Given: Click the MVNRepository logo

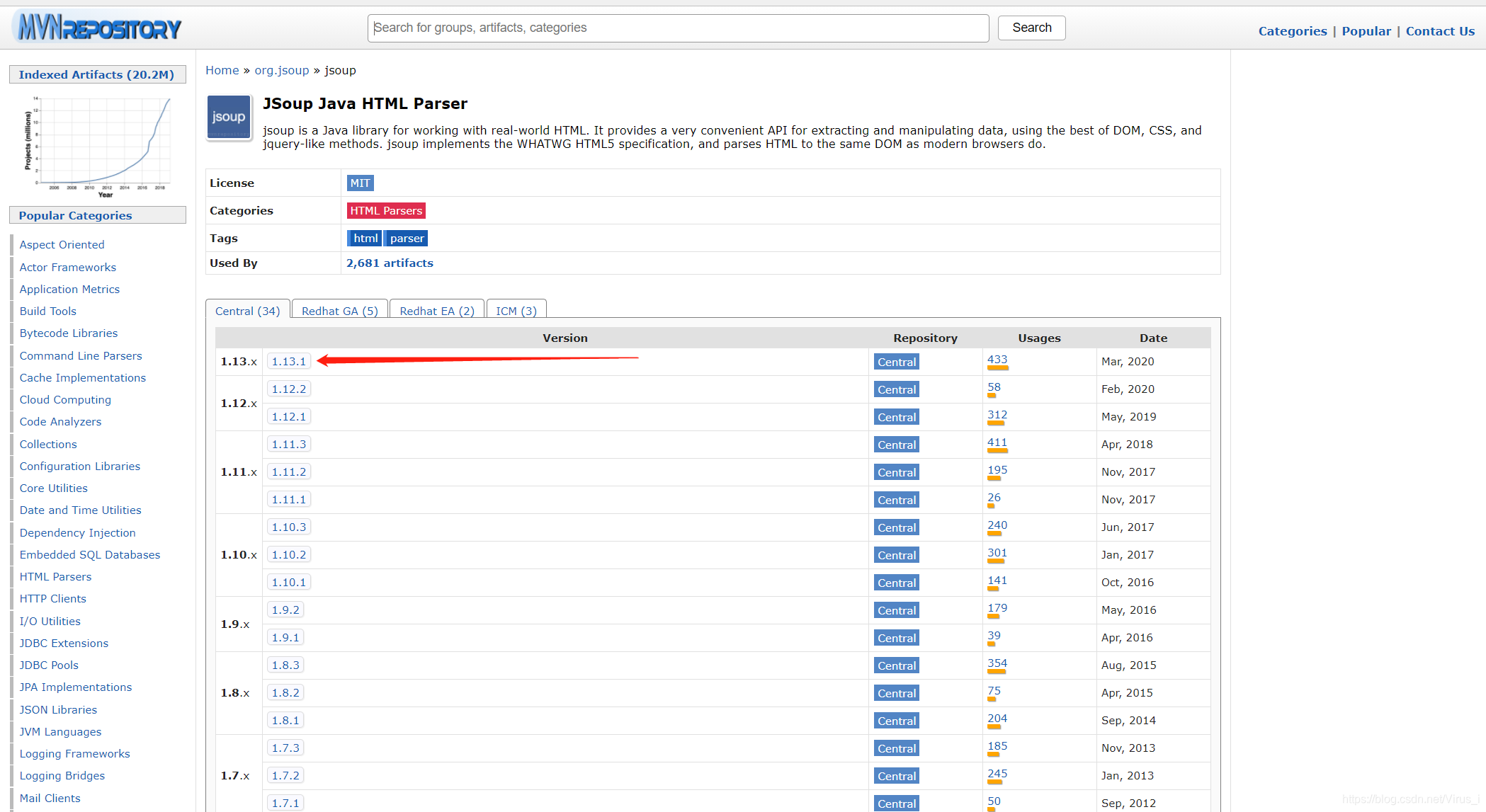Looking at the screenshot, I should point(98,28).
